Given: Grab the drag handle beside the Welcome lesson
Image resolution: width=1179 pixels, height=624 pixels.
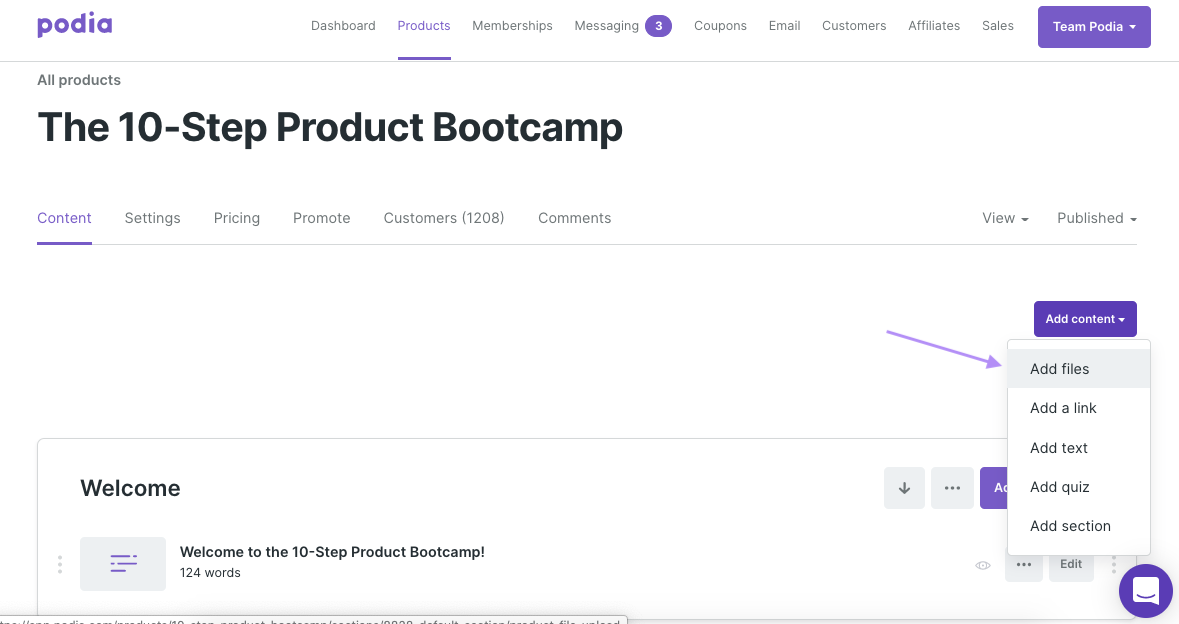Looking at the screenshot, I should click(60, 564).
